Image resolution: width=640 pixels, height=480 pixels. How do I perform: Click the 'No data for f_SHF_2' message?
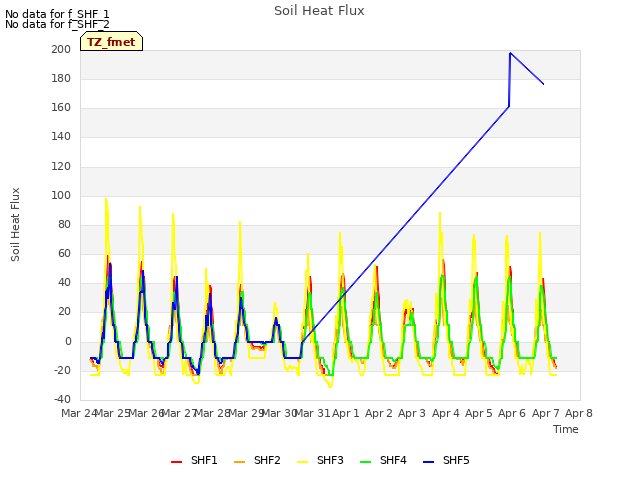tap(57, 24)
